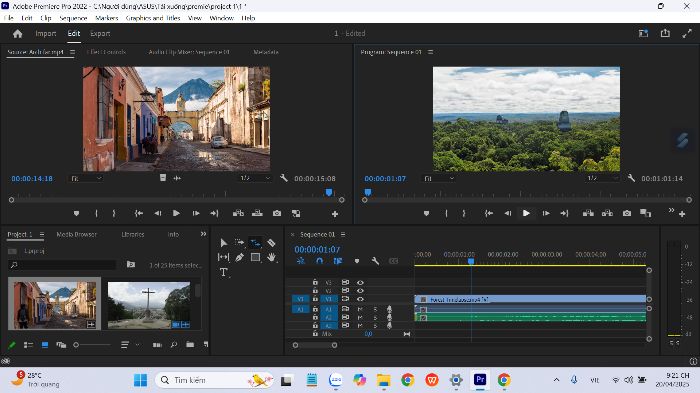Open Source monitor 1/2 resolution dropdown
Viewport: 700px width, 393px height.
tap(254, 178)
